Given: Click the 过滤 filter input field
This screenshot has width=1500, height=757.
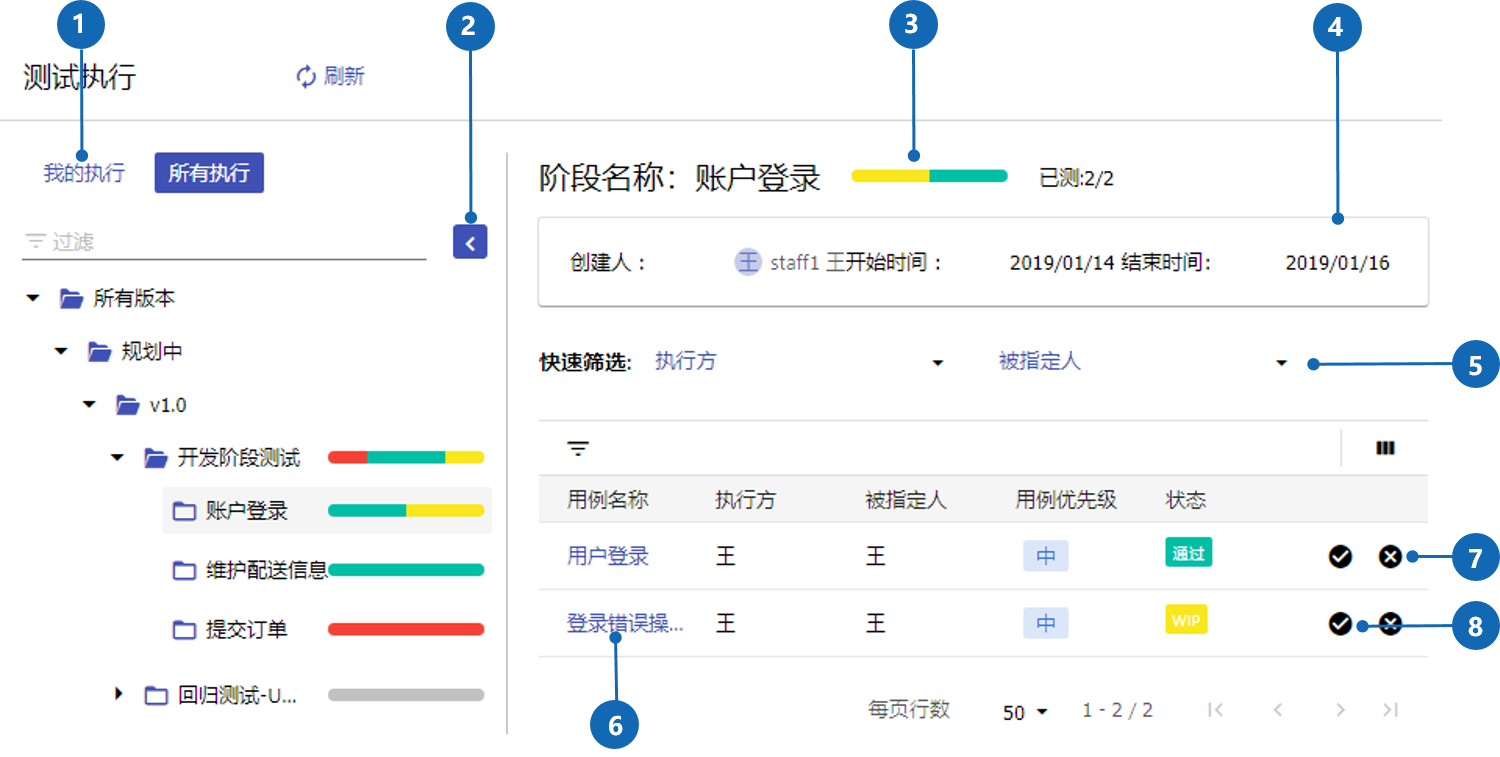Looking at the screenshot, I should 224,241.
